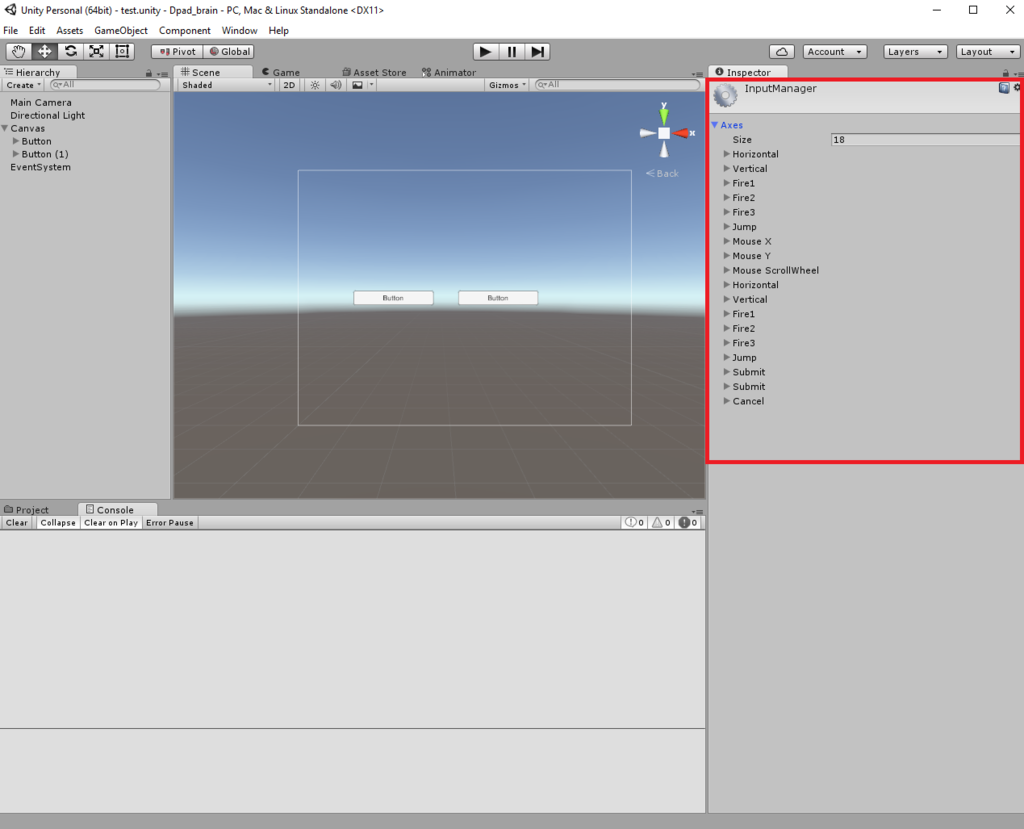Toggle Error Pause in Console
Image resolution: width=1024 pixels, height=829 pixels.
pos(169,523)
